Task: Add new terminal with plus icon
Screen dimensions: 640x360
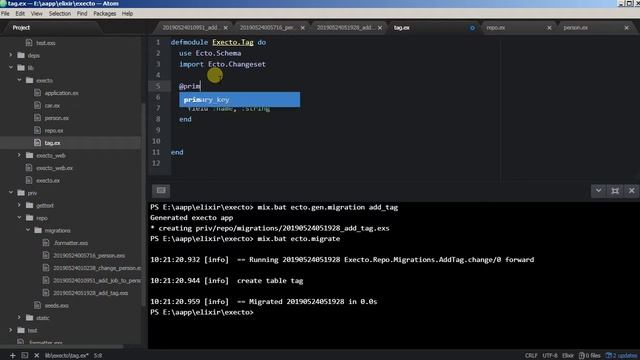Action: (x=13, y=356)
